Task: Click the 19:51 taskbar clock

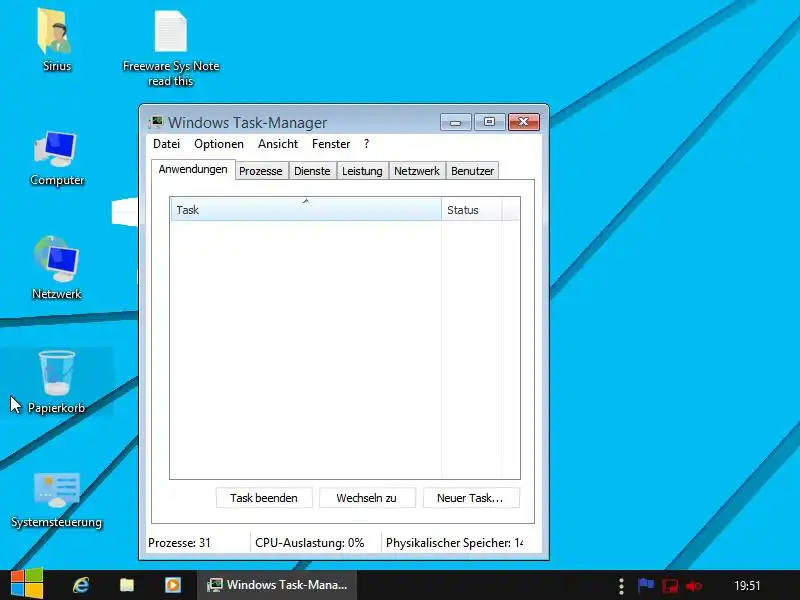Action: (x=747, y=586)
